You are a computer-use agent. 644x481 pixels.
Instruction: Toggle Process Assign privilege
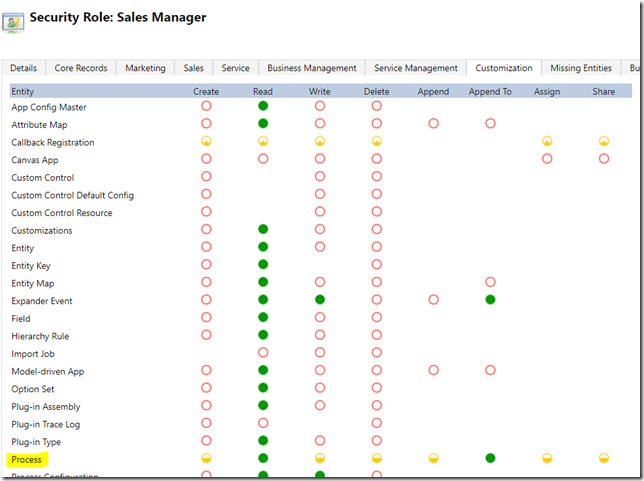tap(547, 458)
